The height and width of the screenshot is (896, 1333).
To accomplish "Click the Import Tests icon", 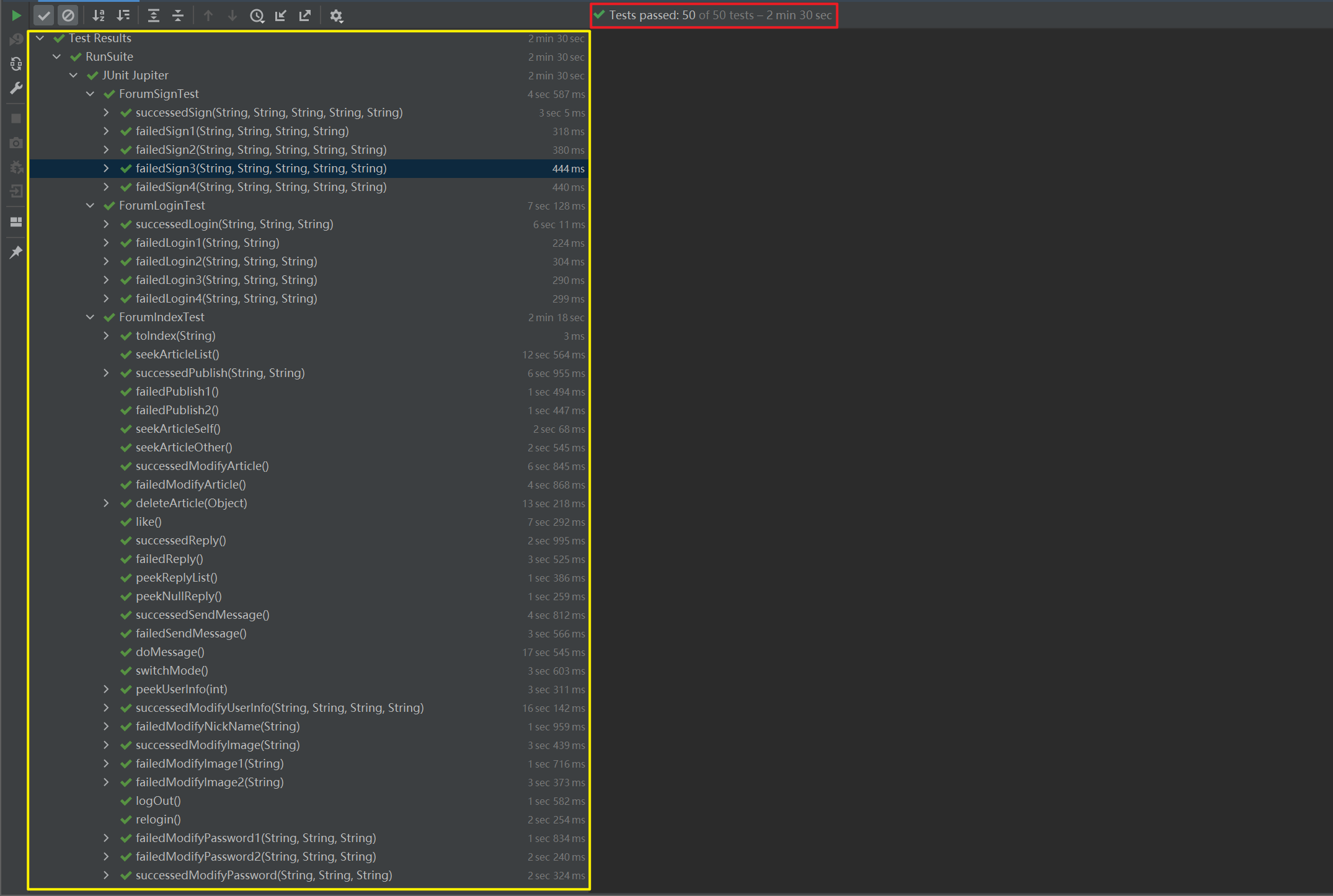I will click(281, 16).
